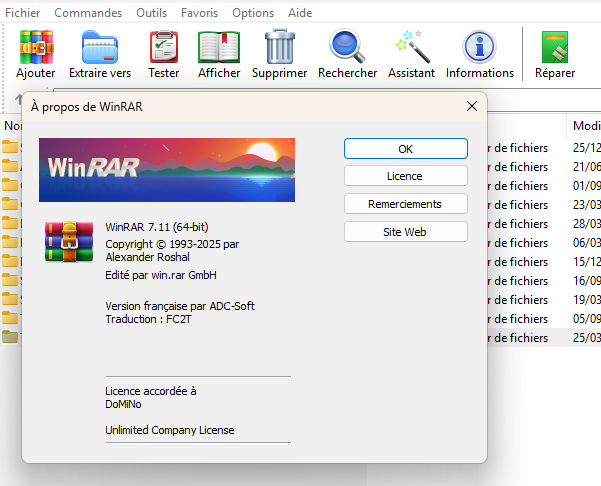The height and width of the screenshot is (486, 601).
Task: Select the file row dated 15/12
Action: 544,262
